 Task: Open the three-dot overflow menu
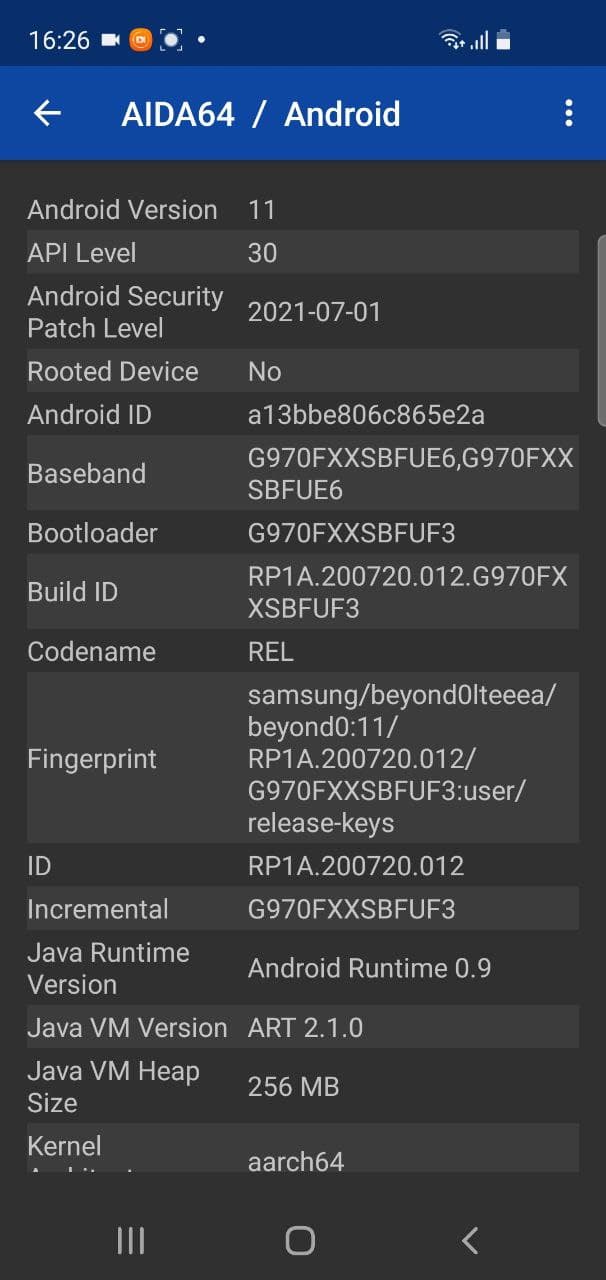click(x=568, y=114)
